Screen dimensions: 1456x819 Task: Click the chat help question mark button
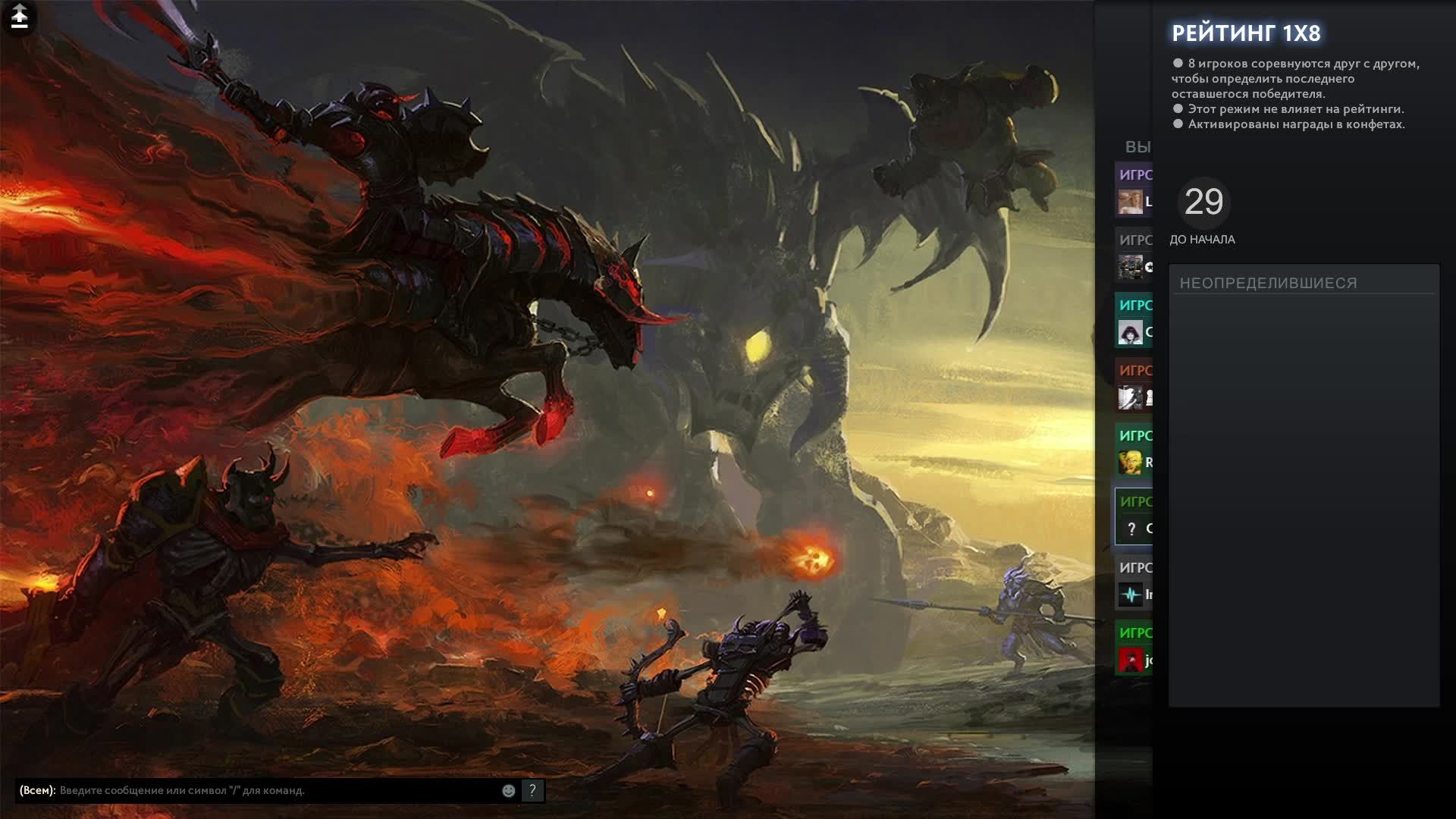[x=532, y=790]
